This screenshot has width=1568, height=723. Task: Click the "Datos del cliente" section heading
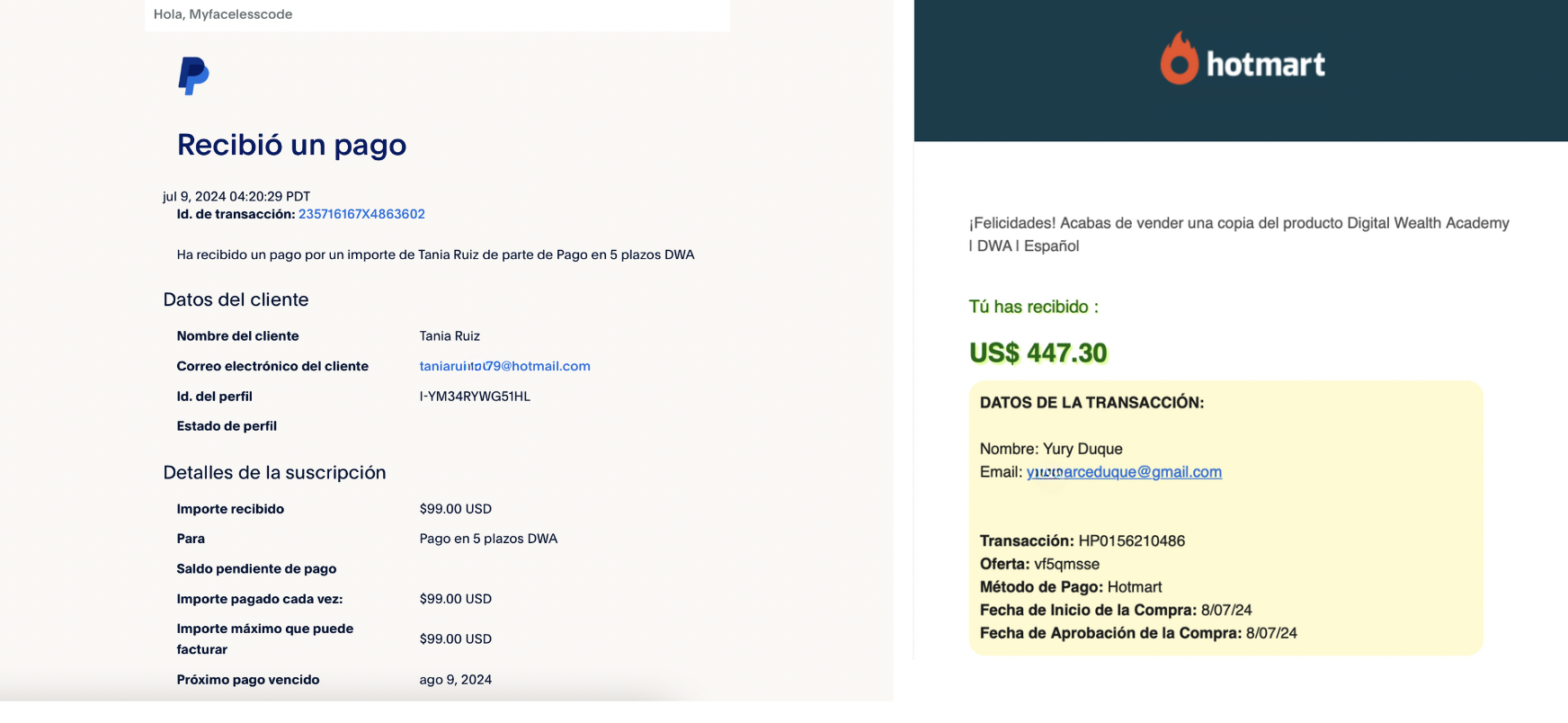click(236, 299)
